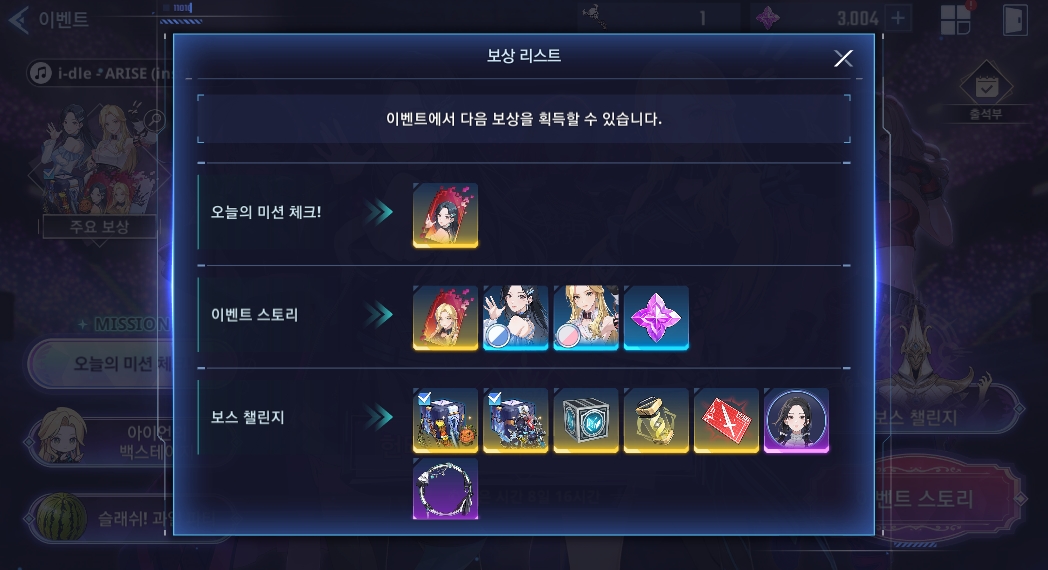Go back using the 이벤트 arrow
The image size is (1048, 570).
point(19,19)
